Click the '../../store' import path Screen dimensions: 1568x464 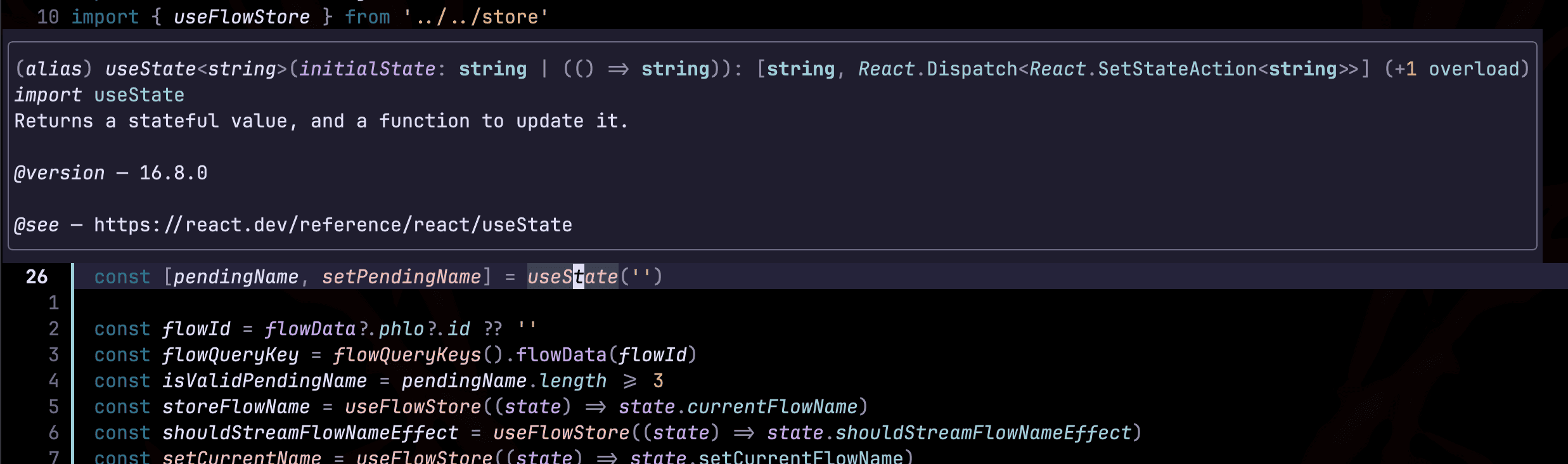[476, 16]
